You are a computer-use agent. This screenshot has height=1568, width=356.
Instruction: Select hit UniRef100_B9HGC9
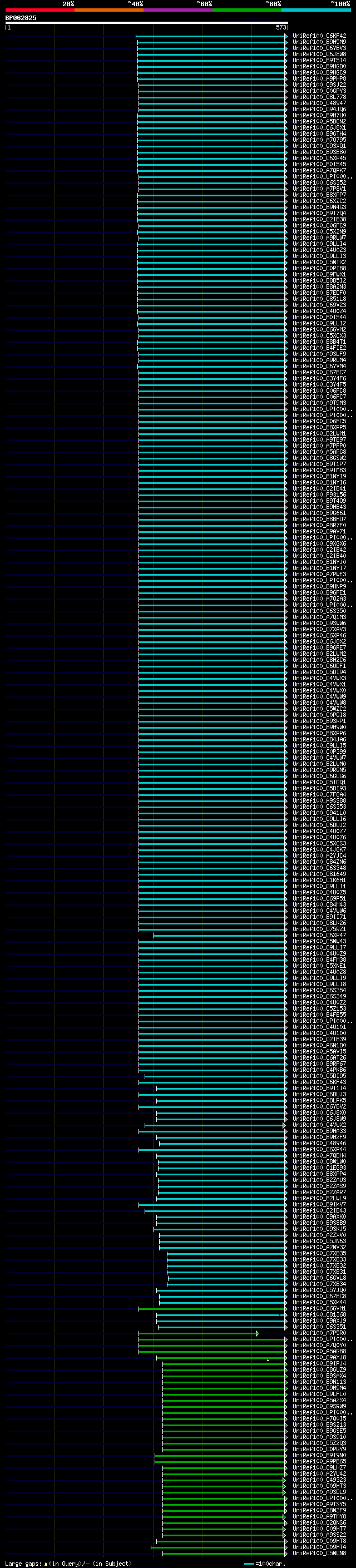click(x=319, y=72)
